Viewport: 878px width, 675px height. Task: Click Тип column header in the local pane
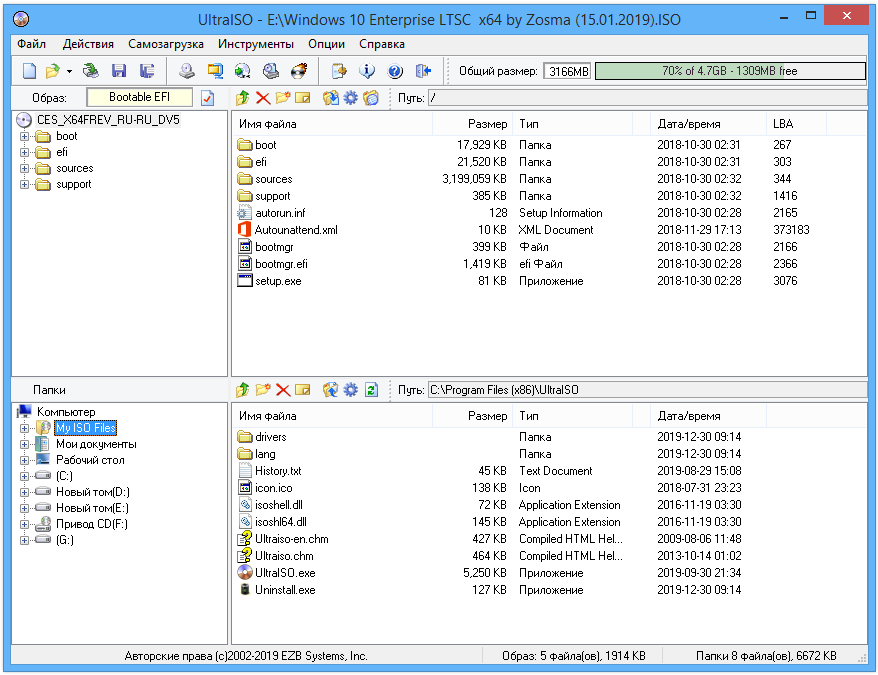pos(572,416)
